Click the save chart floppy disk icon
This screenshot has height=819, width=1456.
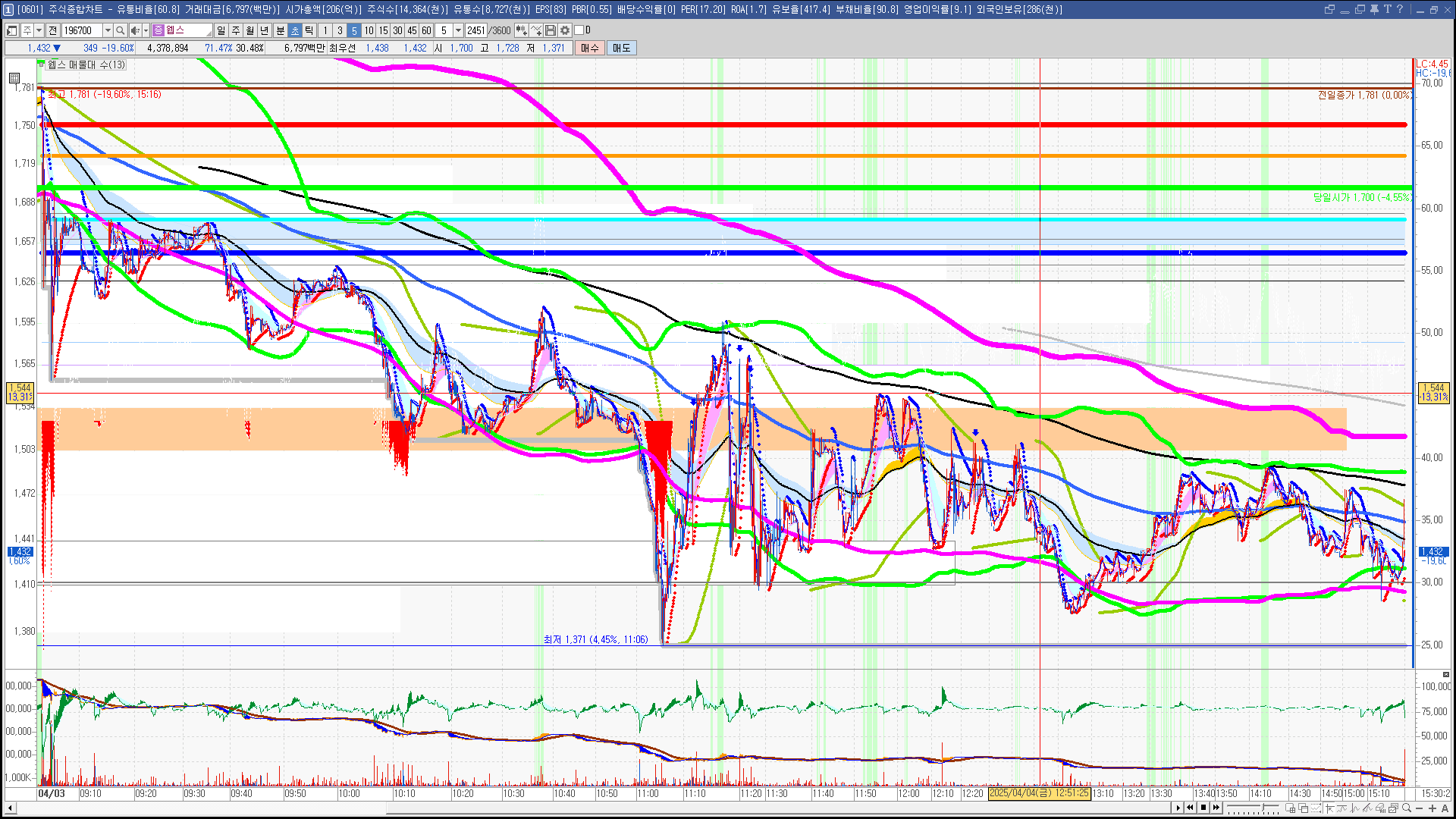coord(551,30)
